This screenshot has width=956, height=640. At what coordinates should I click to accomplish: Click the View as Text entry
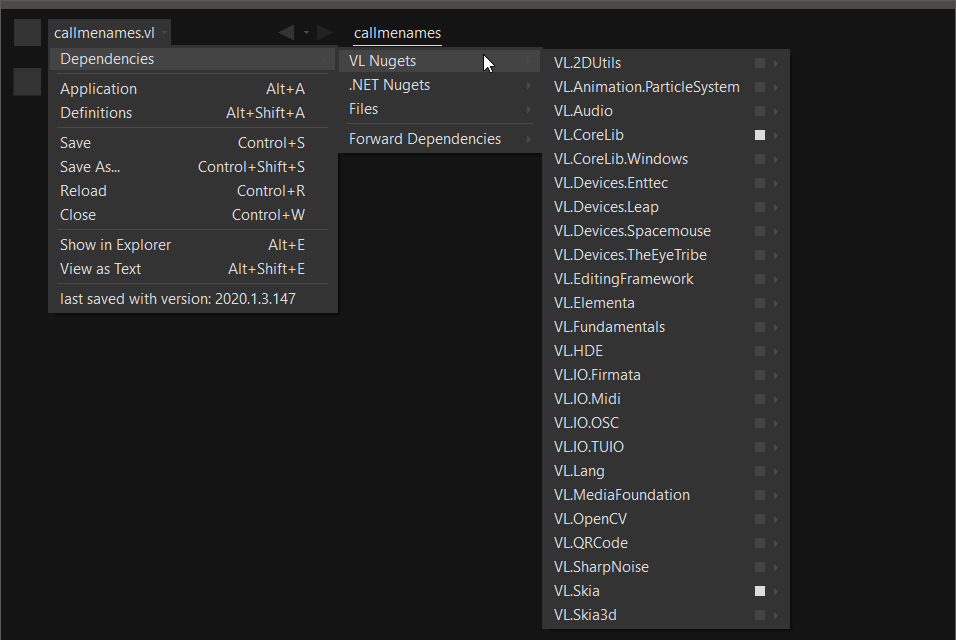coord(100,269)
